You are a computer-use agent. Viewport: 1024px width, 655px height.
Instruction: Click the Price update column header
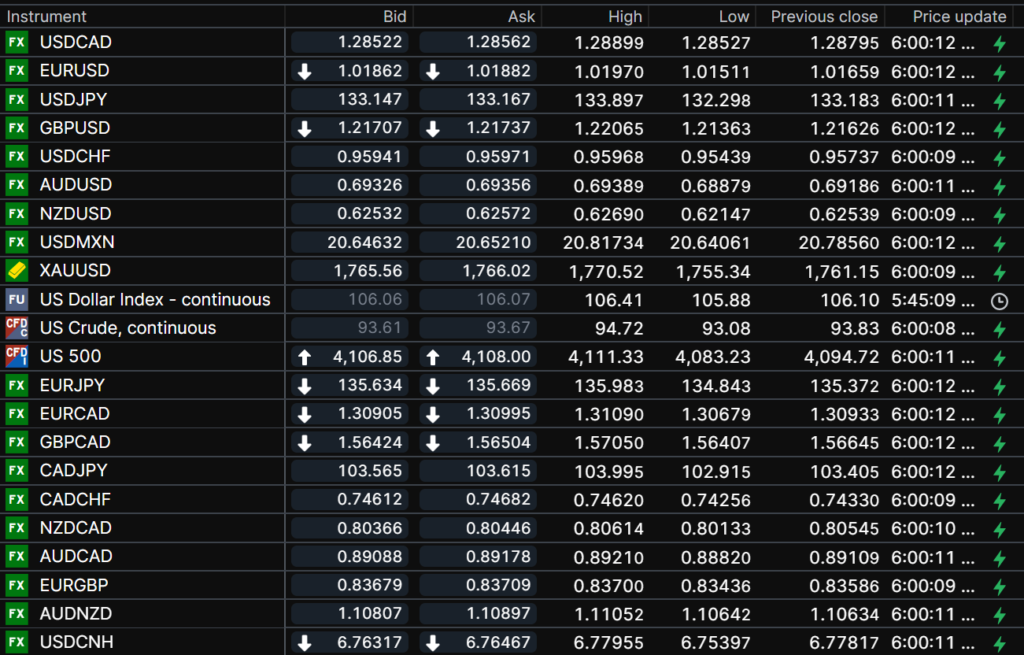tap(959, 16)
